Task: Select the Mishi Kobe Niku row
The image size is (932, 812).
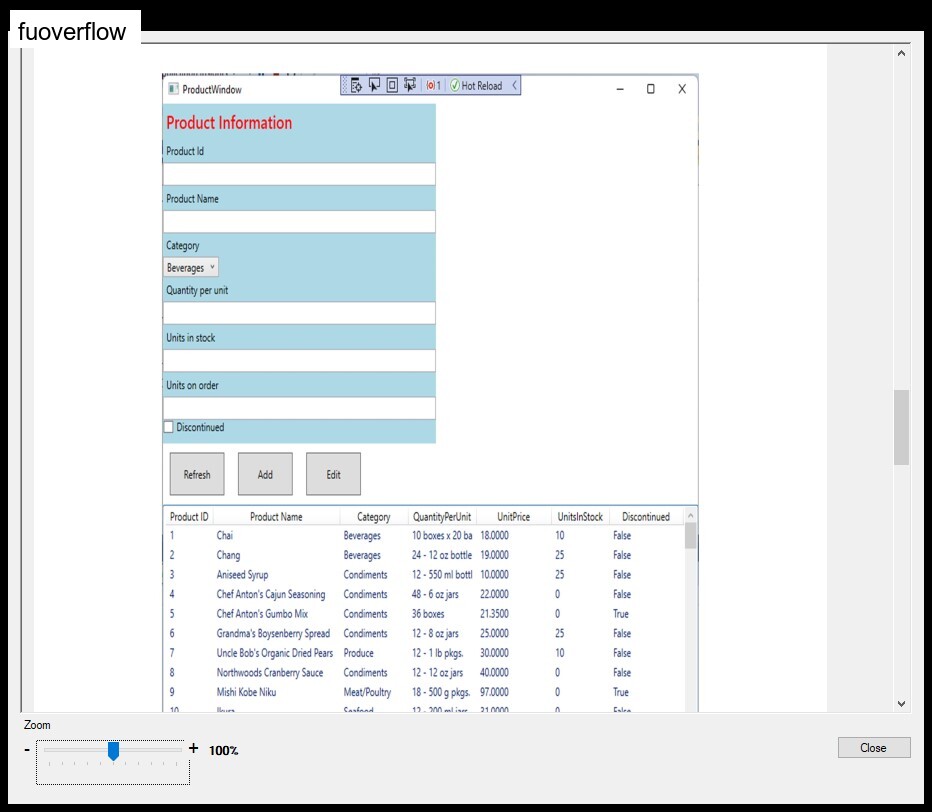Action: pyautogui.click(x=424, y=693)
